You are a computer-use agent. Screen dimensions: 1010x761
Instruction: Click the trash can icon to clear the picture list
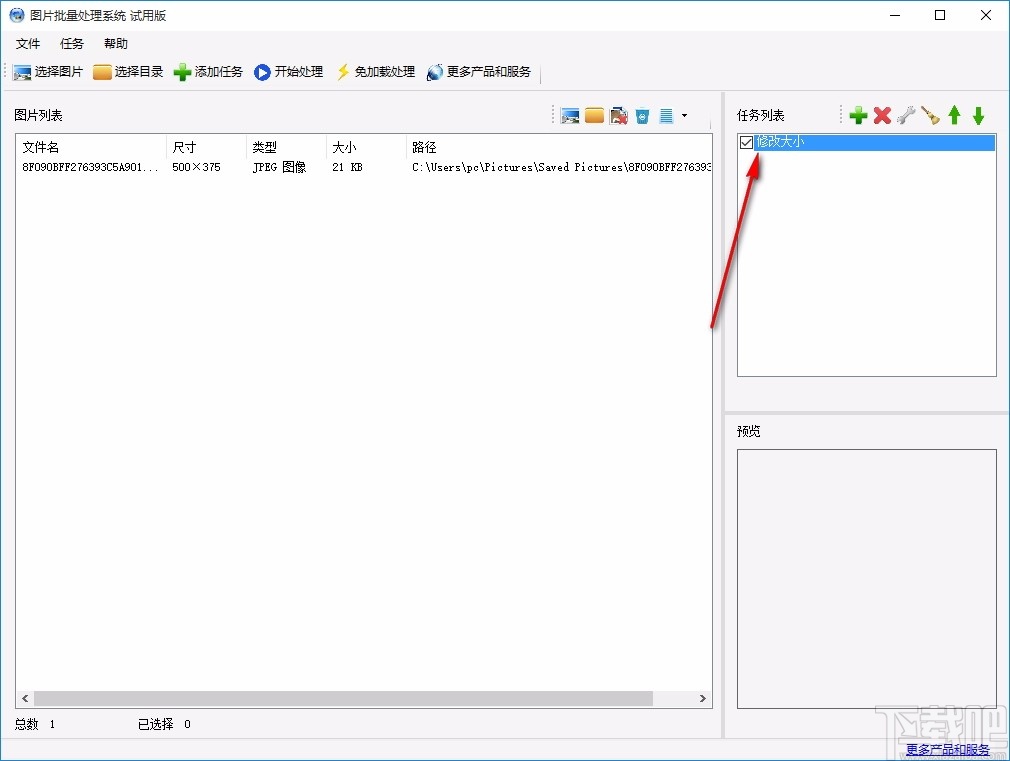(x=642, y=115)
